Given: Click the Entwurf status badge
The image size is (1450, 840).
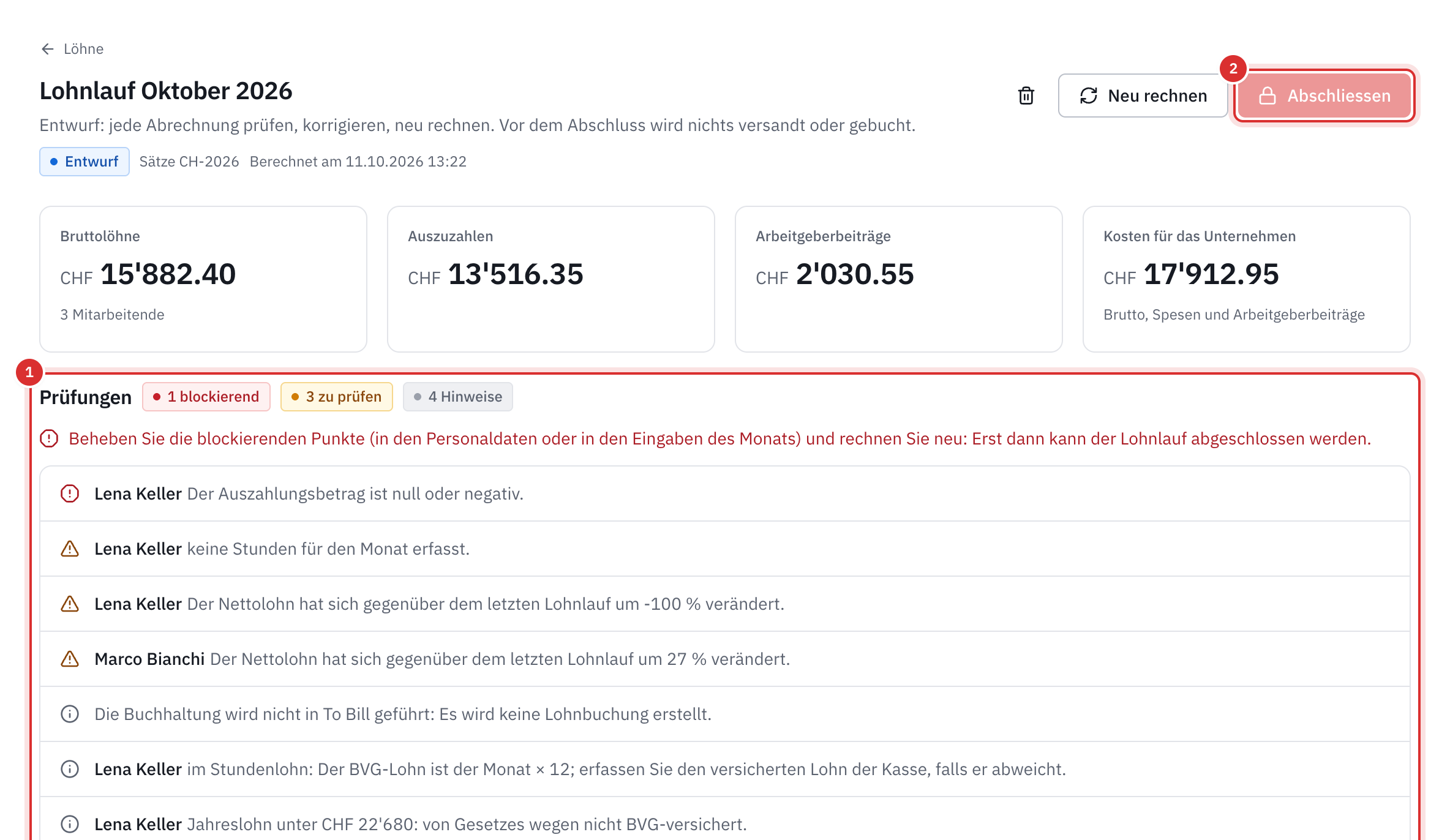Looking at the screenshot, I should (x=85, y=162).
